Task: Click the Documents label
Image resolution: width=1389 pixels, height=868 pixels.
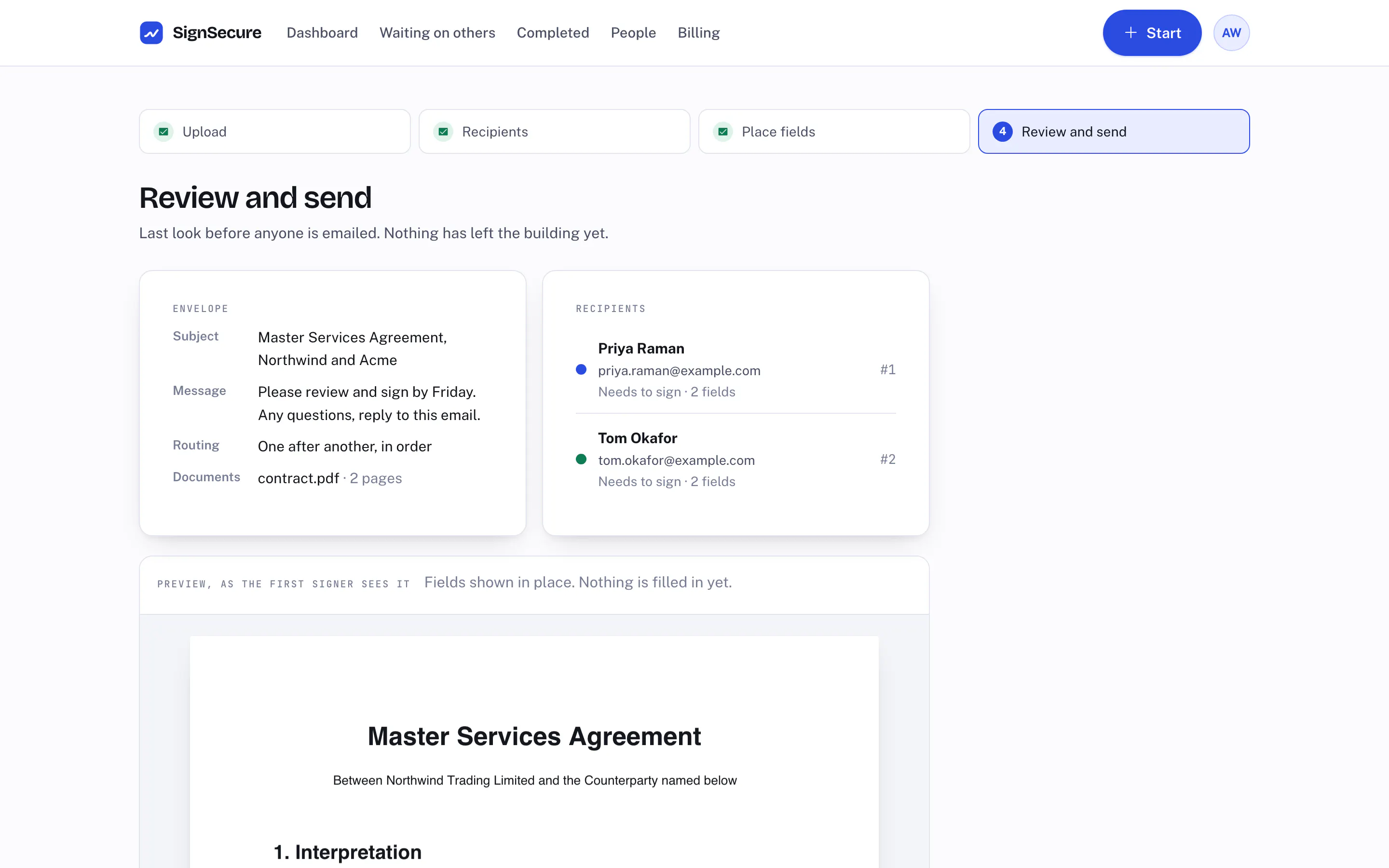Action: click(x=206, y=476)
